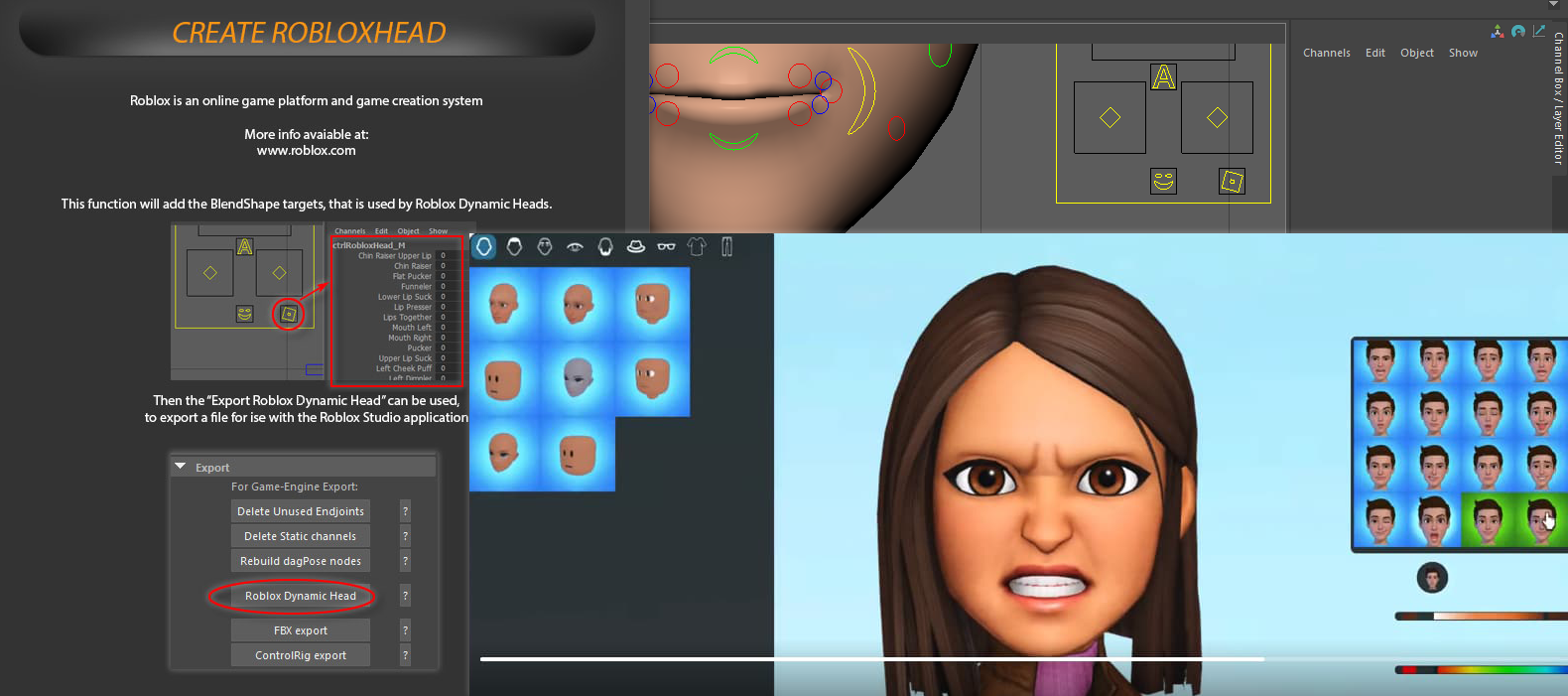Image resolution: width=1568 pixels, height=696 pixels.
Task: Click the Roblox Dynamic Head button
Action: coord(301,596)
